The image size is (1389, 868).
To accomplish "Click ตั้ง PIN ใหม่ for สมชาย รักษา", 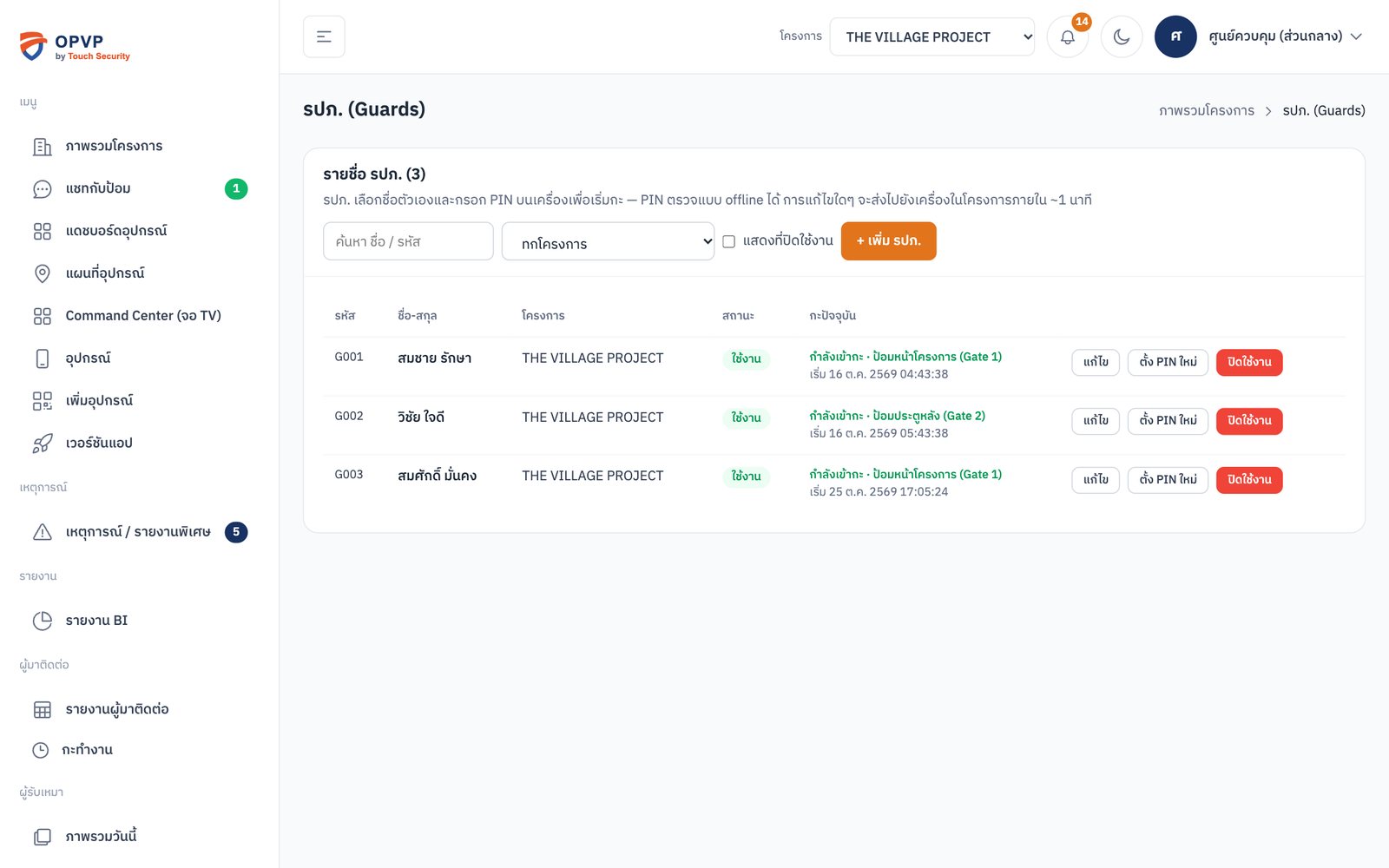I will pos(1168,362).
